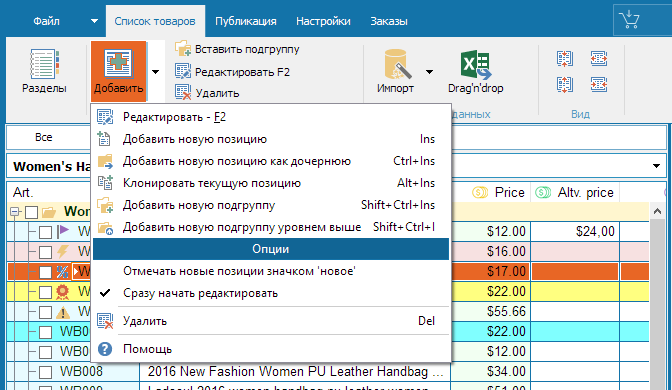Image resolution: width=672 pixels, height=390 pixels.
Task: Choose Редактировать - F2 from the menu
Action: tap(271, 117)
